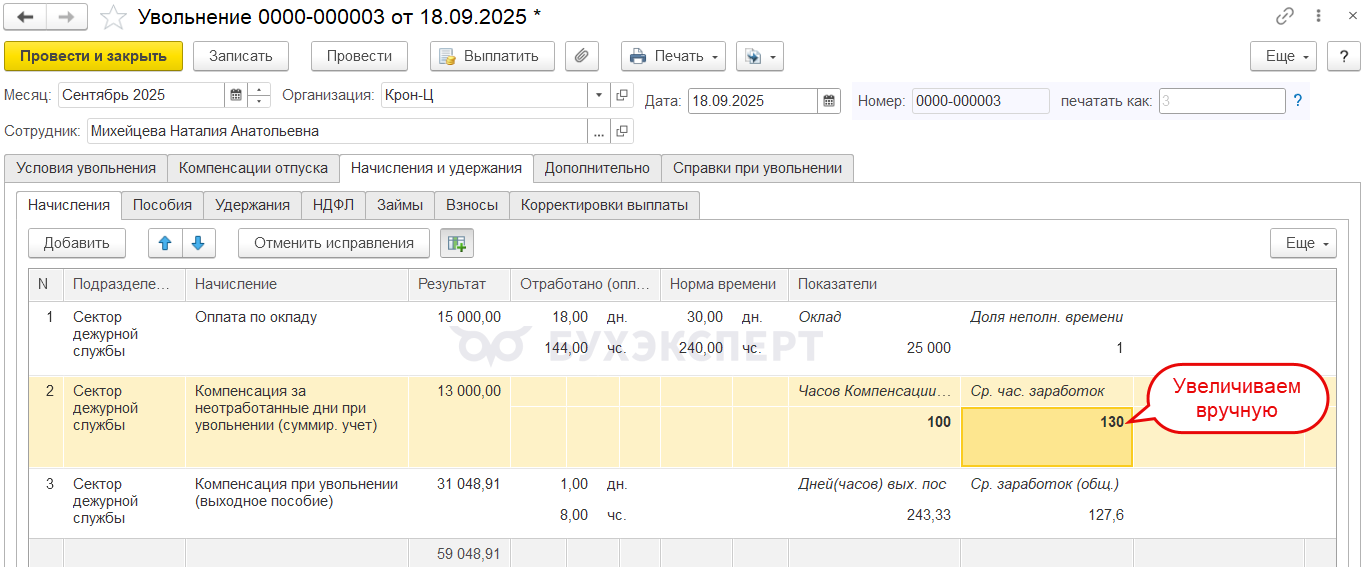This screenshot has width=1364, height=567.
Task: Click the Выплатить button
Action: pos(492,56)
